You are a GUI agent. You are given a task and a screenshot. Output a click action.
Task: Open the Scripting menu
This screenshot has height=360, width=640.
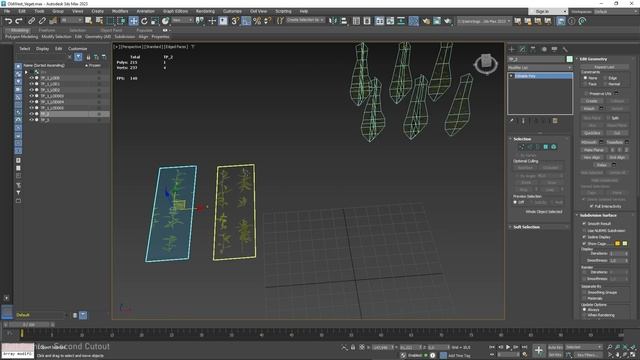(283, 11)
